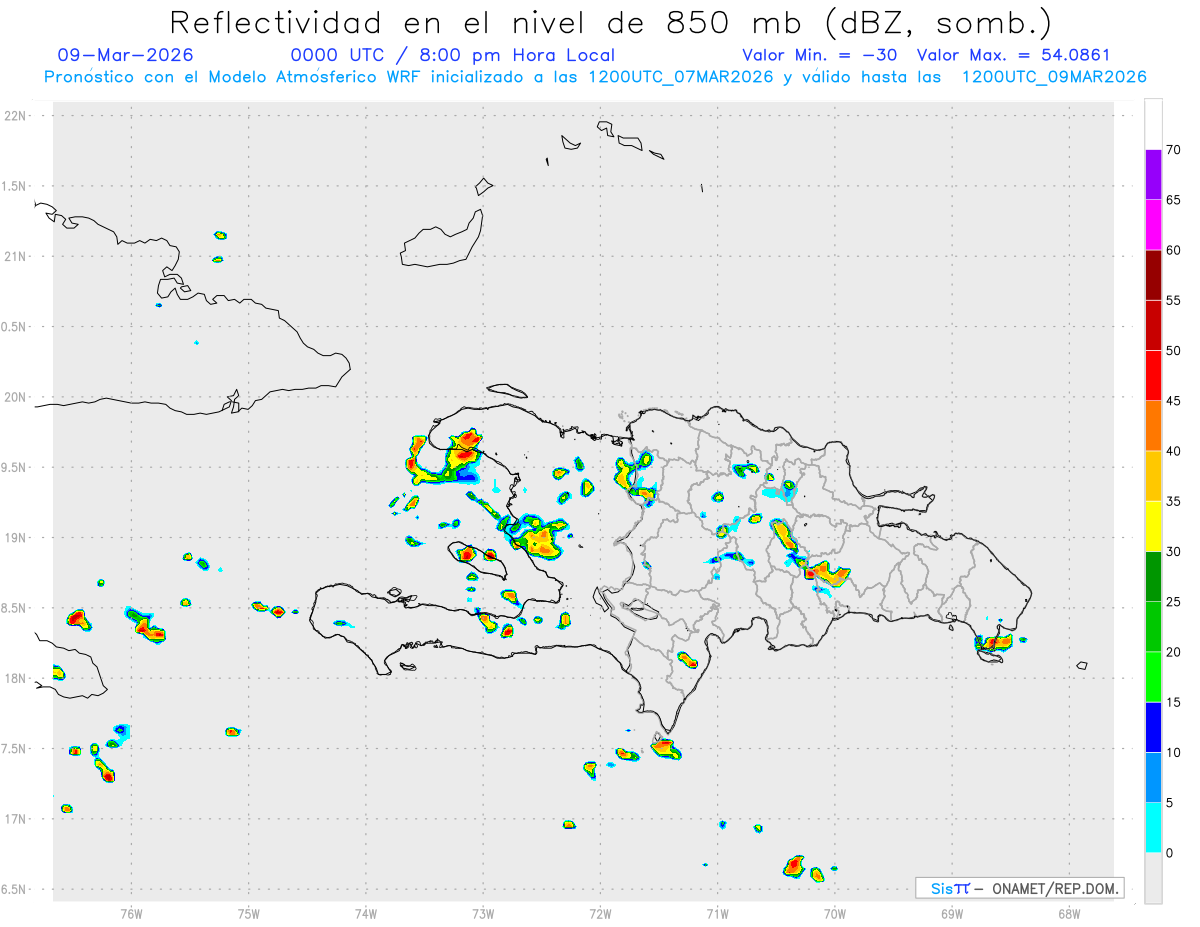Click the latitude axis label "22N"

(15, 116)
